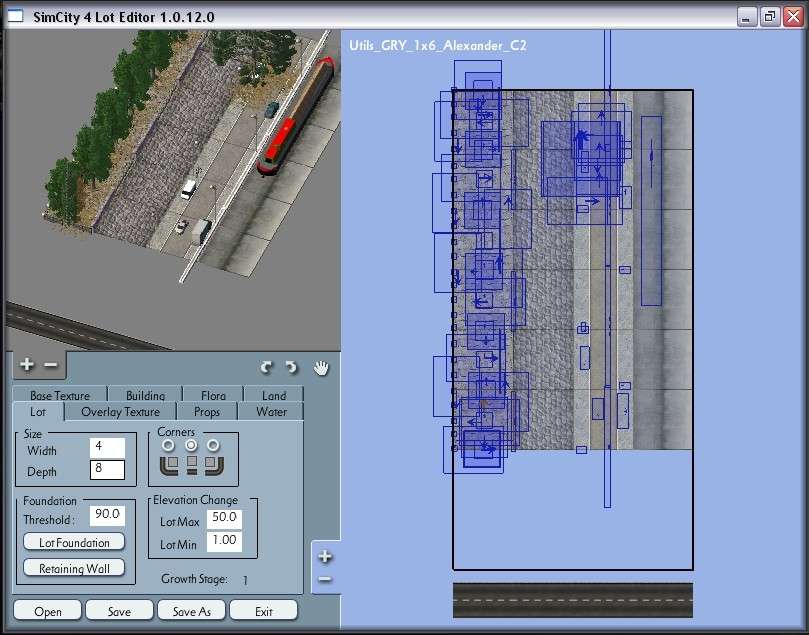Select the middle corner radio button

[x=191, y=445]
